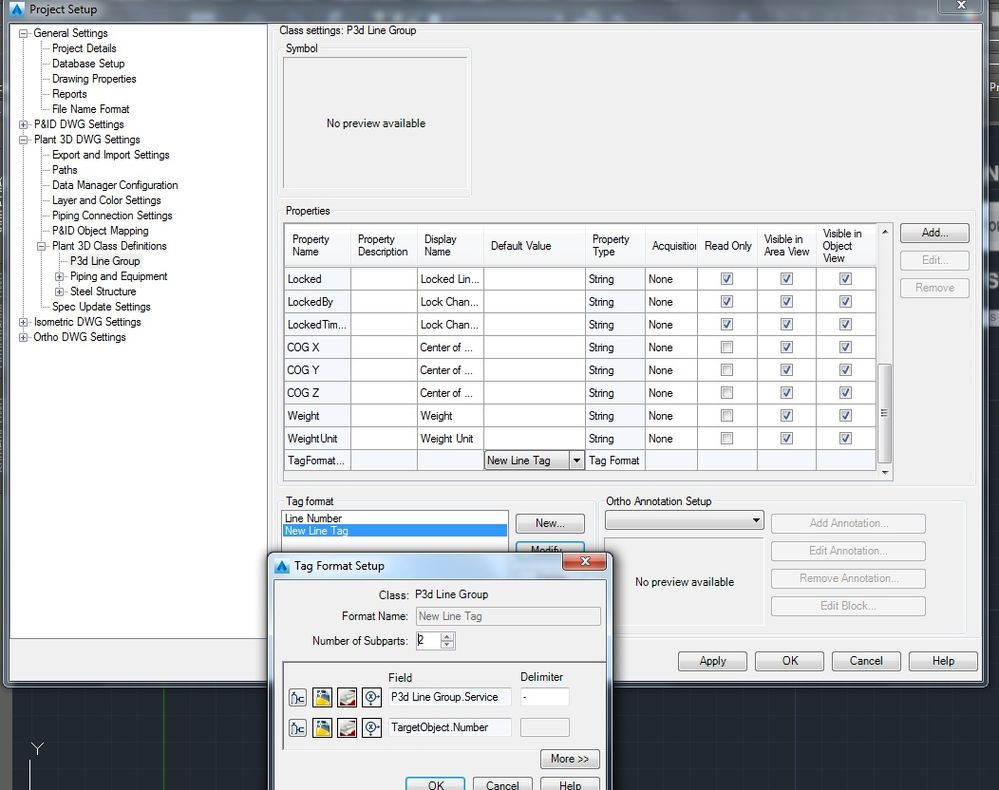The width and height of the screenshot is (999, 790).
Task: Click Select Class Properties icon for Service field
Action: coord(298,697)
